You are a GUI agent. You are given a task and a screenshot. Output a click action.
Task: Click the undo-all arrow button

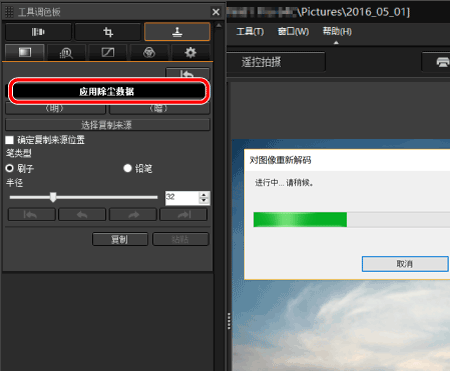pos(32,214)
